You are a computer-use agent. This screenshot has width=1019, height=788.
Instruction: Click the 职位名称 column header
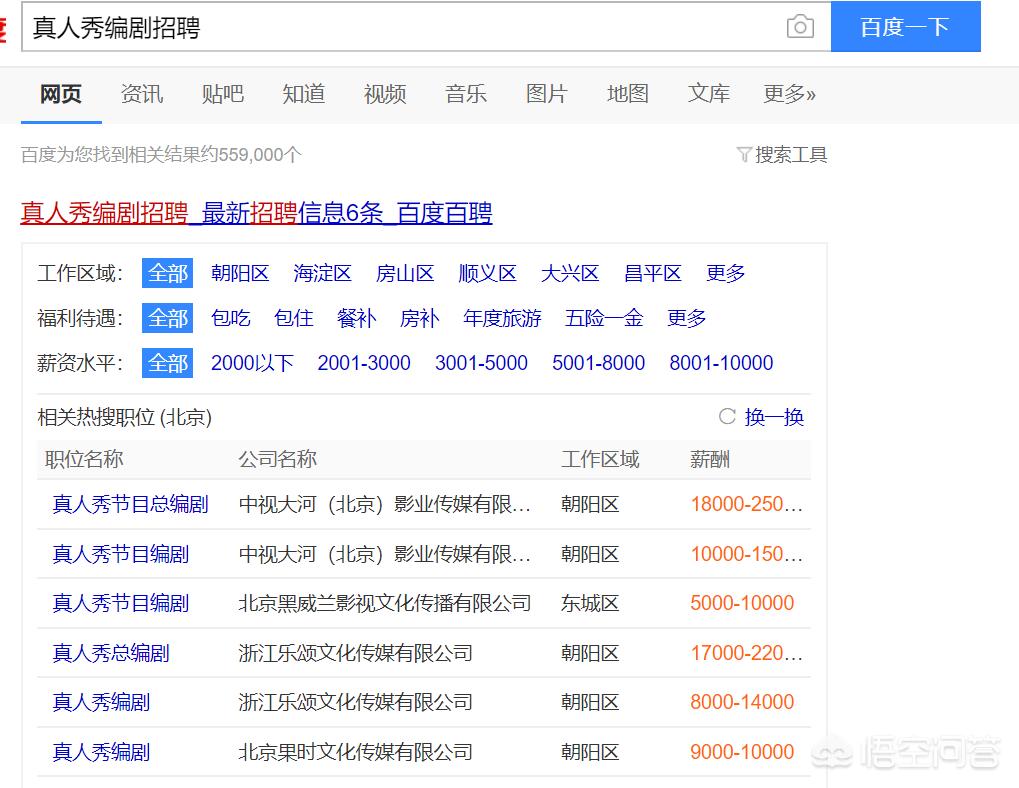pyautogui.click(x=84, y=459)
